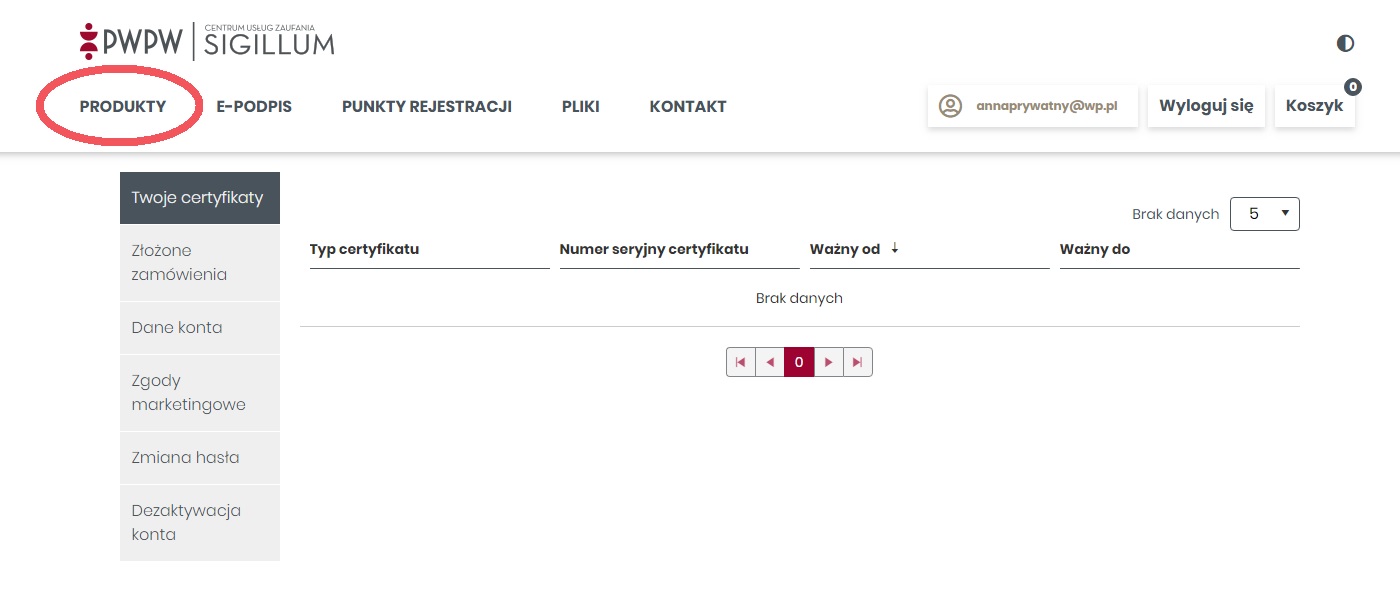Click the cart item count badge

pos(1353,87)
